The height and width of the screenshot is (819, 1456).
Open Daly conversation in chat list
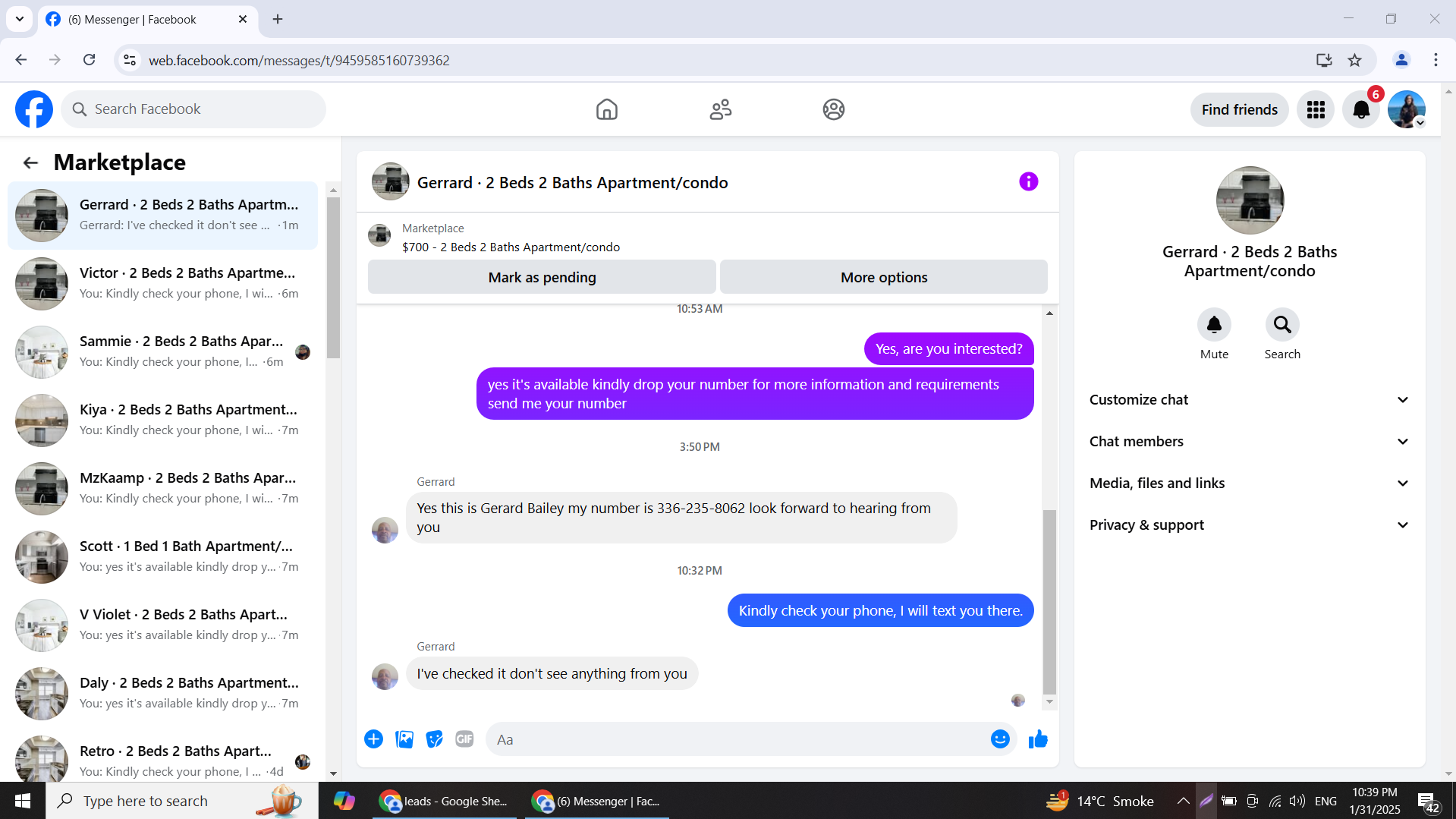(162, 694)
